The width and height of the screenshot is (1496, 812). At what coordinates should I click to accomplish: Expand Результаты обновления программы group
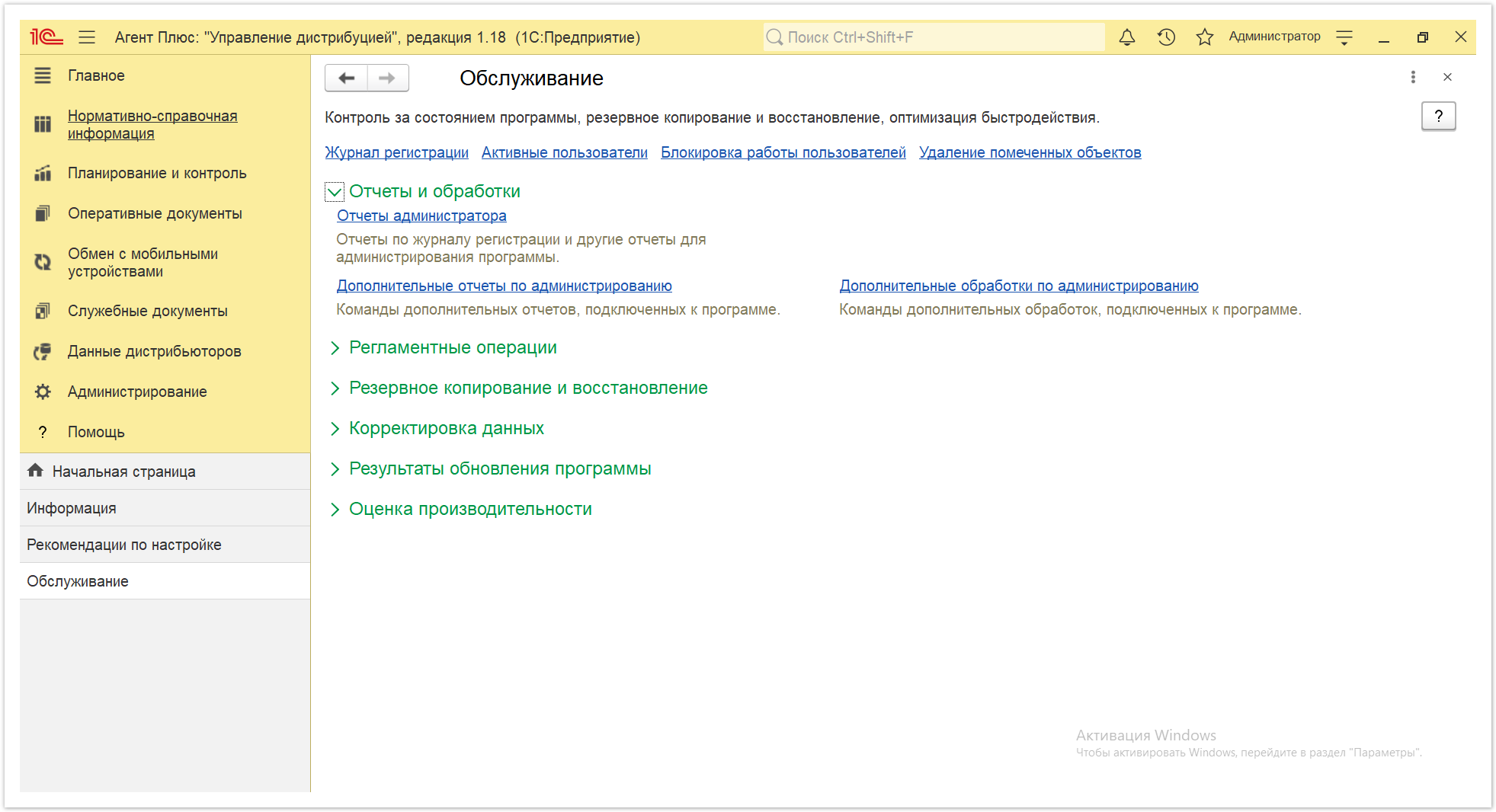(x=335, y=469)
